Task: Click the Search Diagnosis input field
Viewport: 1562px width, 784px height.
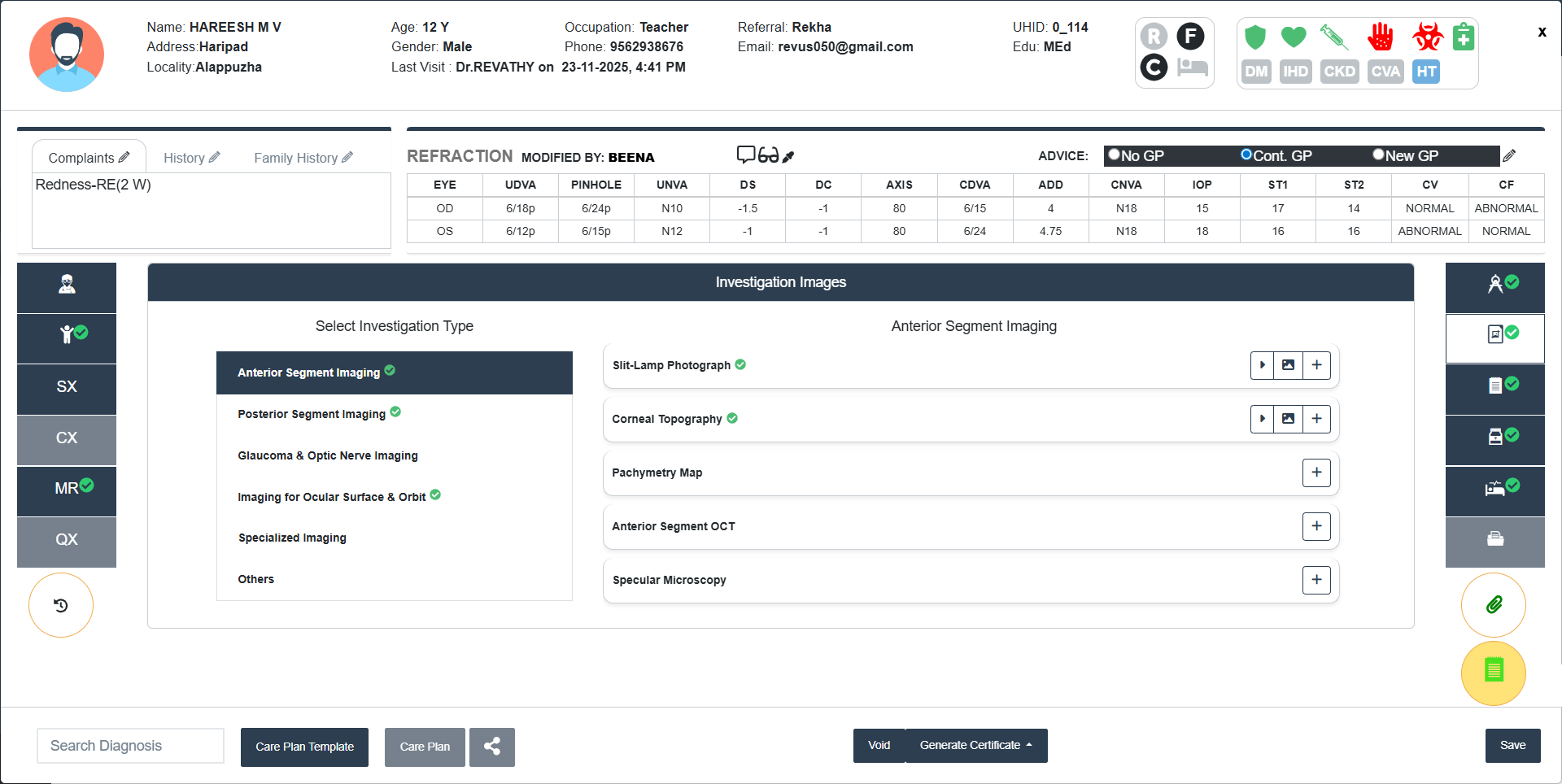Action: pyautogui.click(x=130, y=746)
